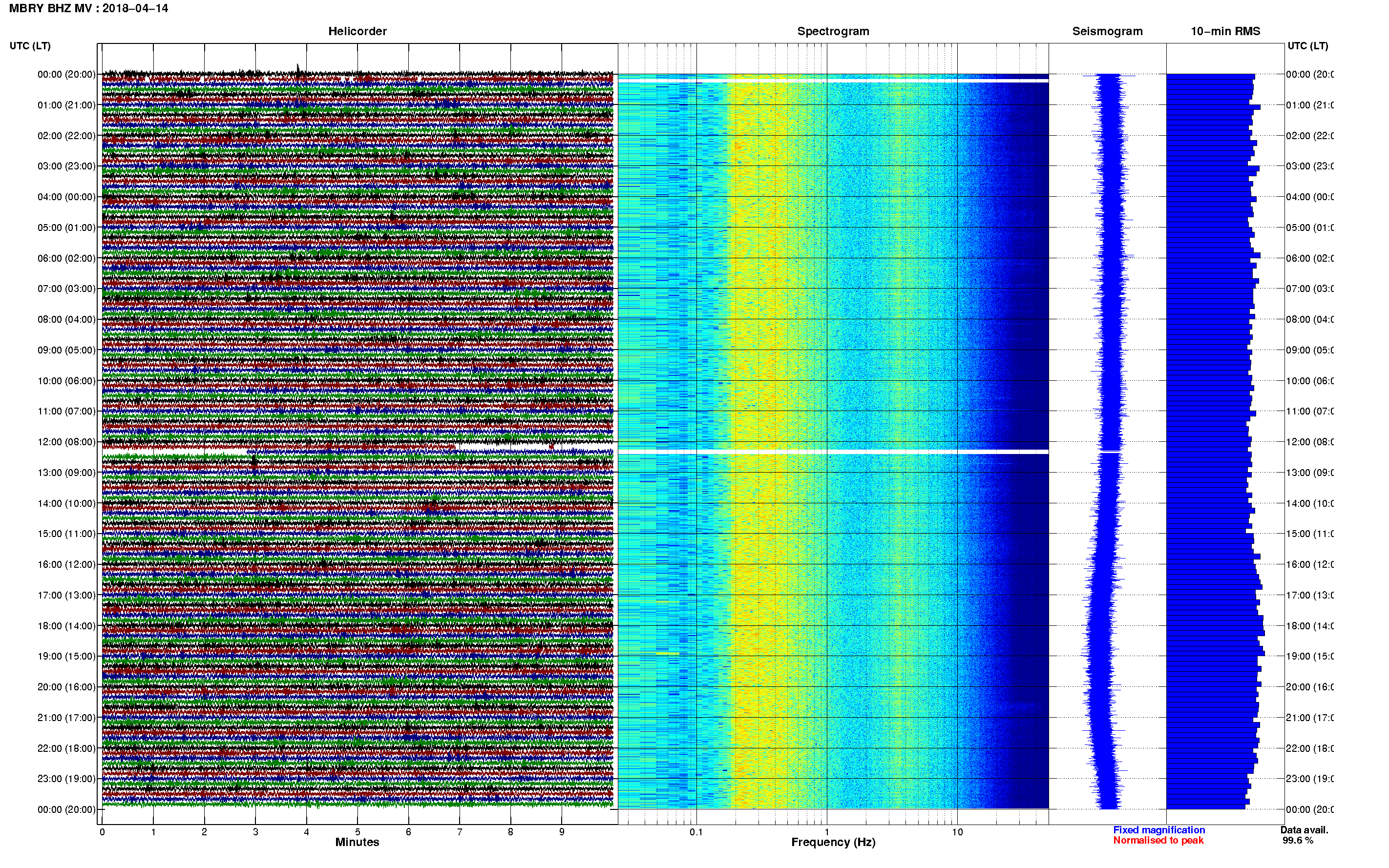Select the "16:00 (12:00)" Helicorder time label

point(66,564)
